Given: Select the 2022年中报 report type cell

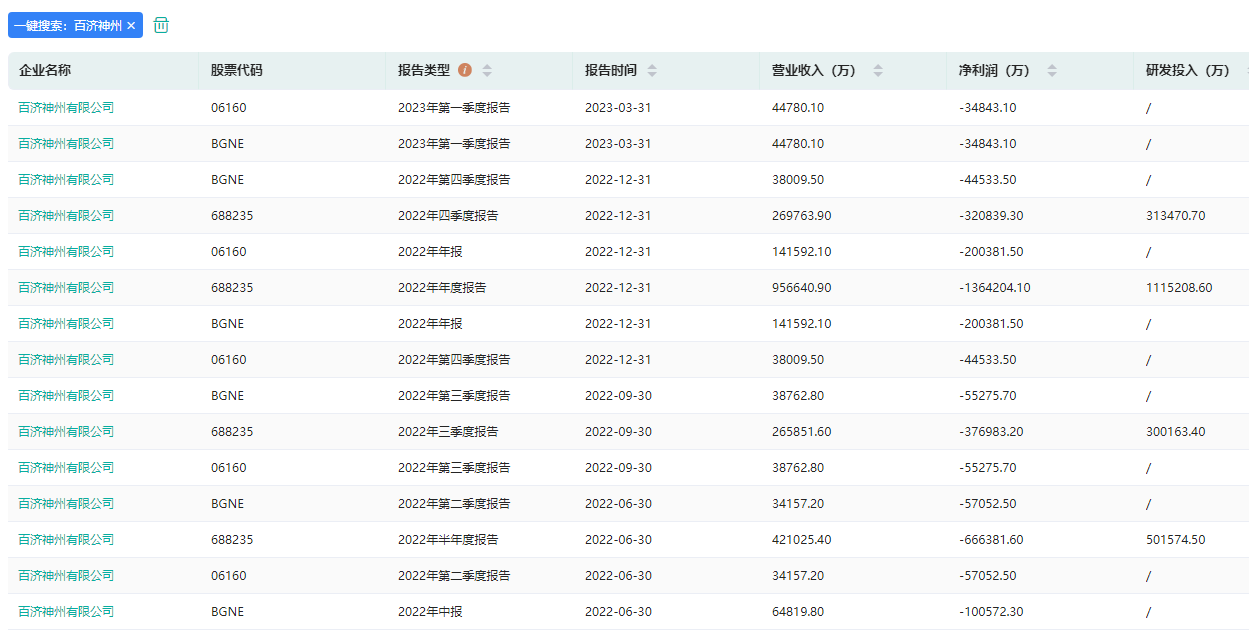Looking at the screenshot, I should point(430,611).
